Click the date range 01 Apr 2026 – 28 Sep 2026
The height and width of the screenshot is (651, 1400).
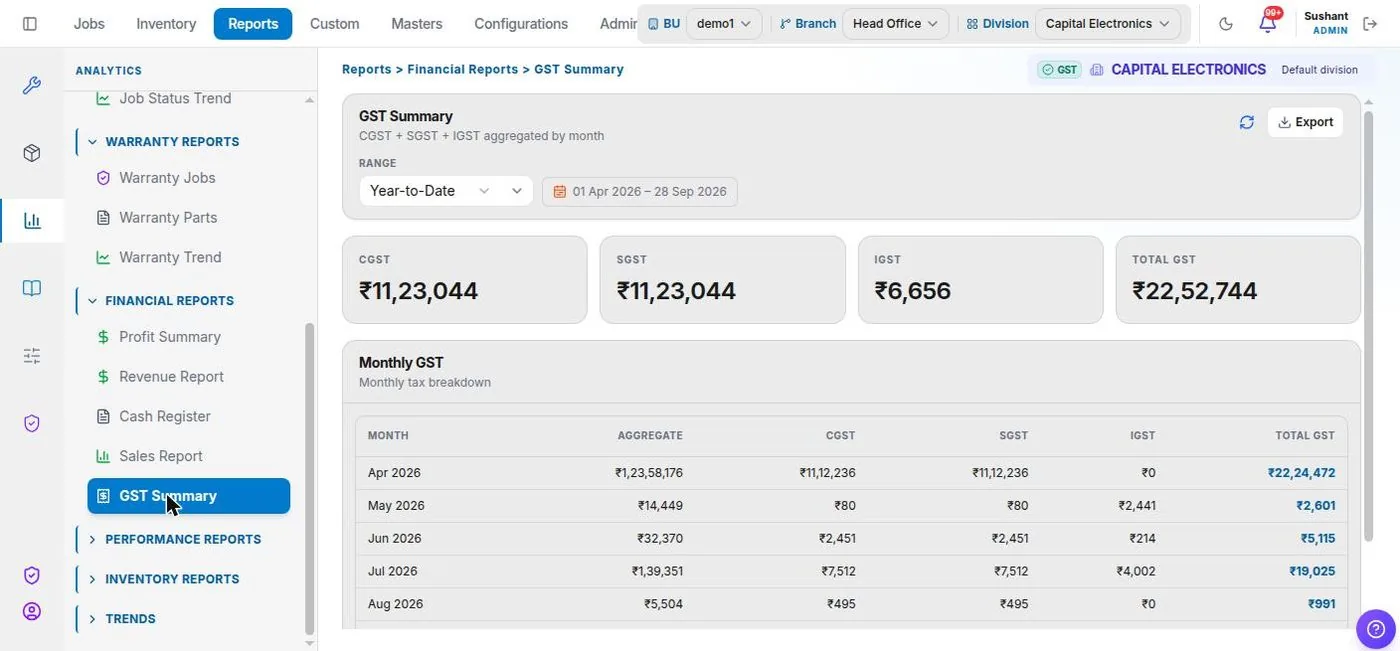click(640, 192)
